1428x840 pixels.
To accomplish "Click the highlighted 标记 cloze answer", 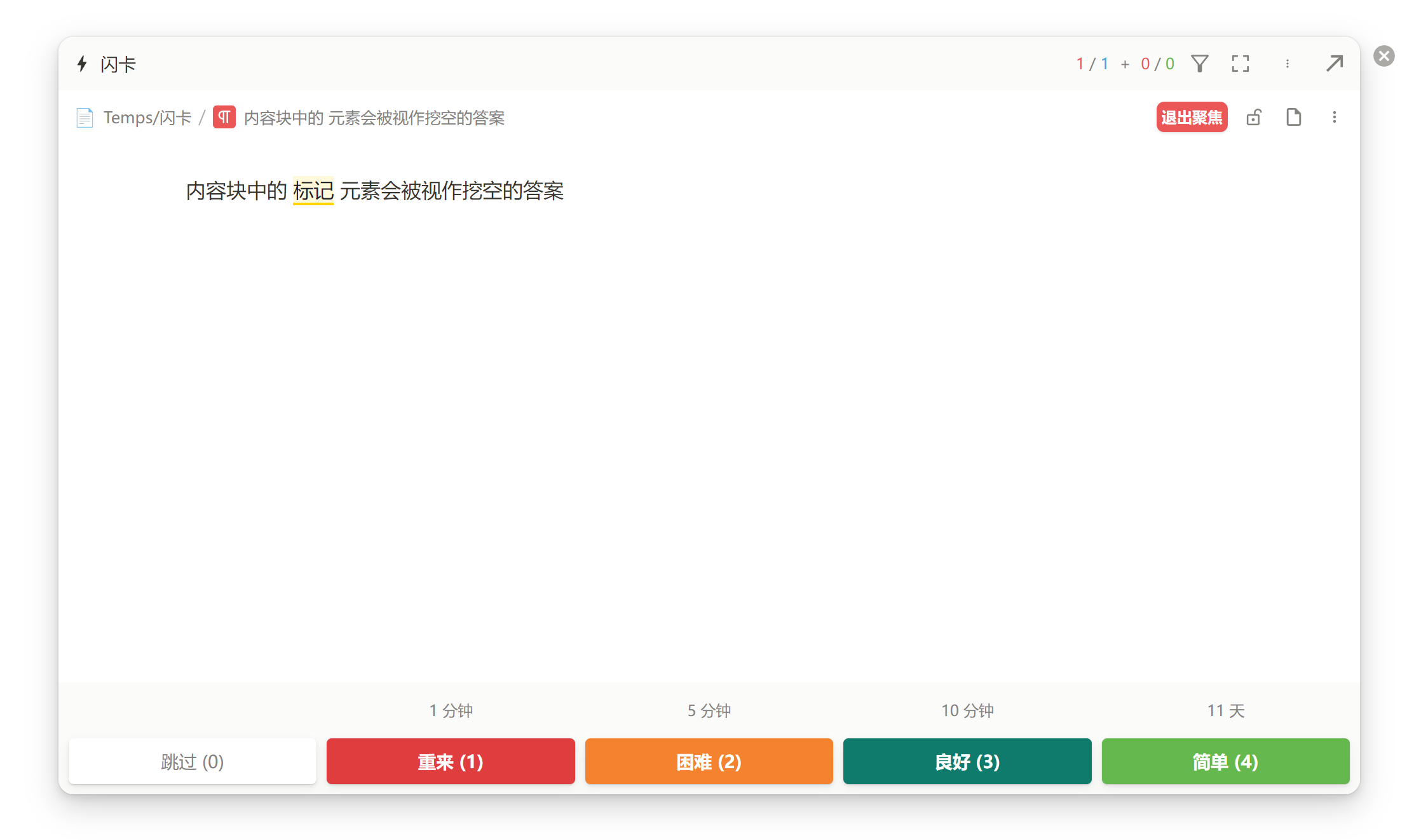I will [313, 191].
